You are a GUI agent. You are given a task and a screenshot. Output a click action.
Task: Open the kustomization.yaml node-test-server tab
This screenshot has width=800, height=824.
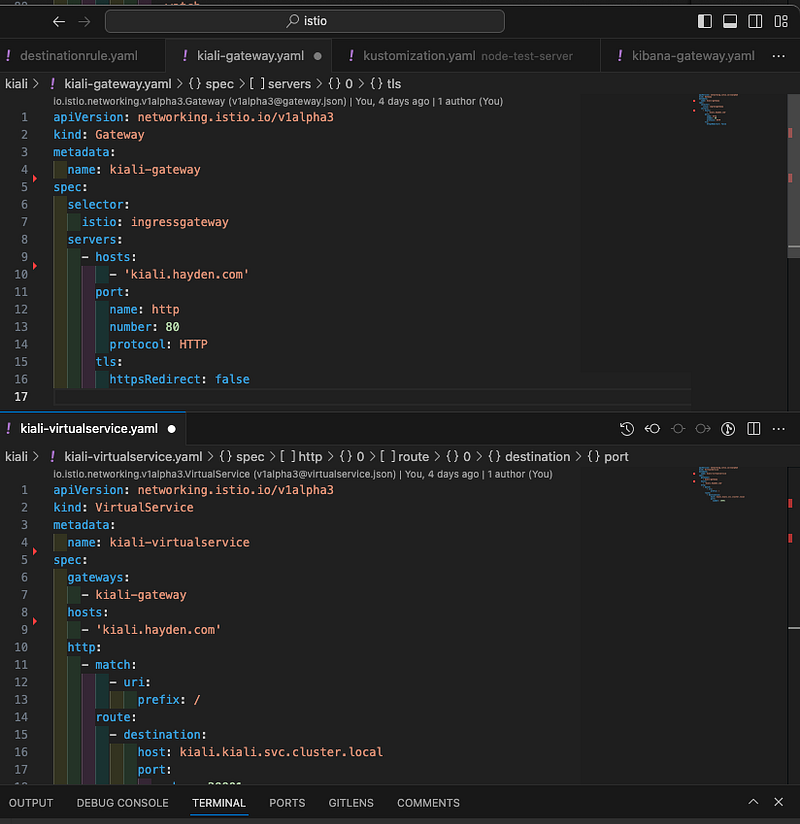point(467,56)
